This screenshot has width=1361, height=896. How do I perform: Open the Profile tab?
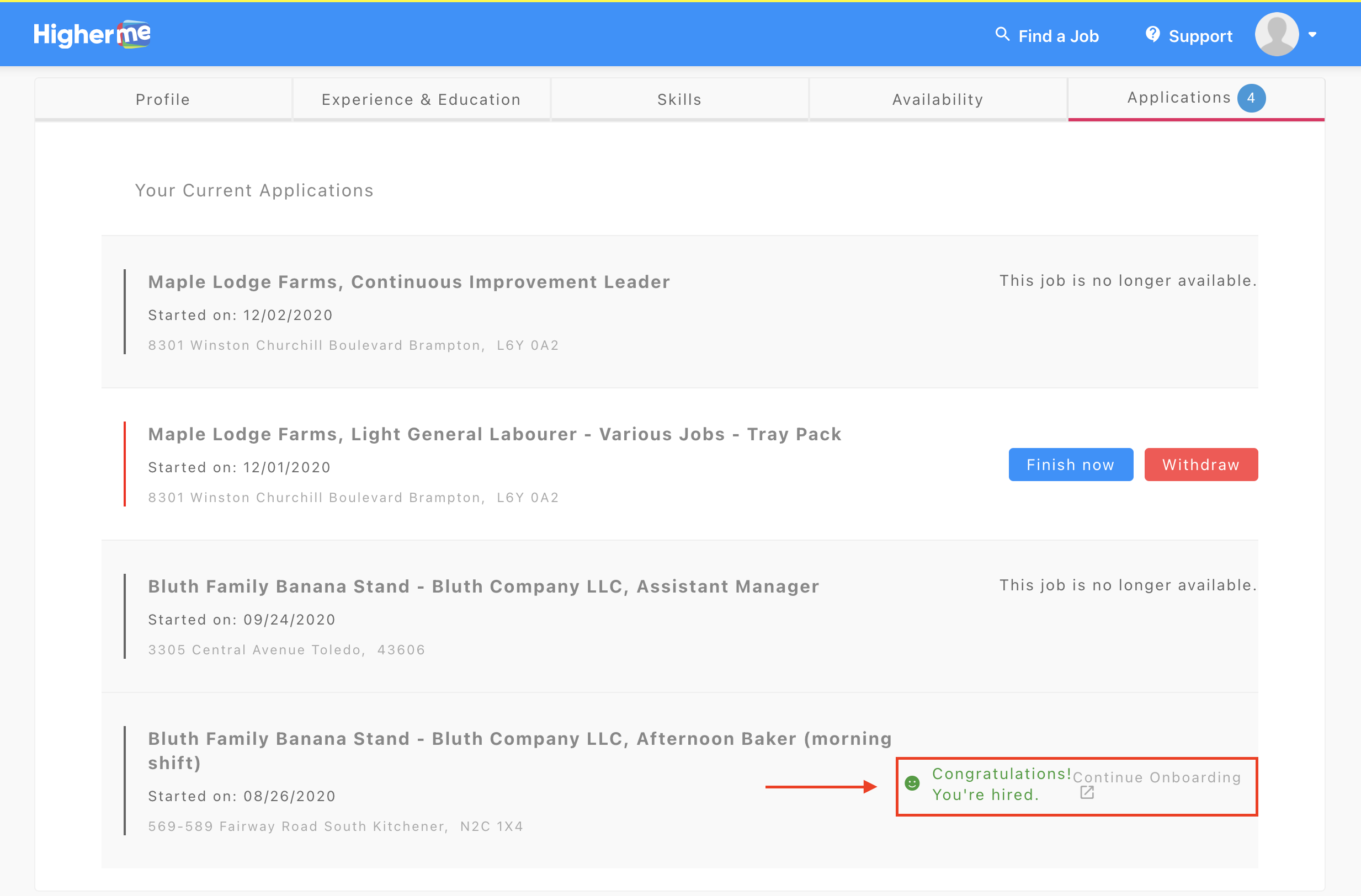(163, 99)
